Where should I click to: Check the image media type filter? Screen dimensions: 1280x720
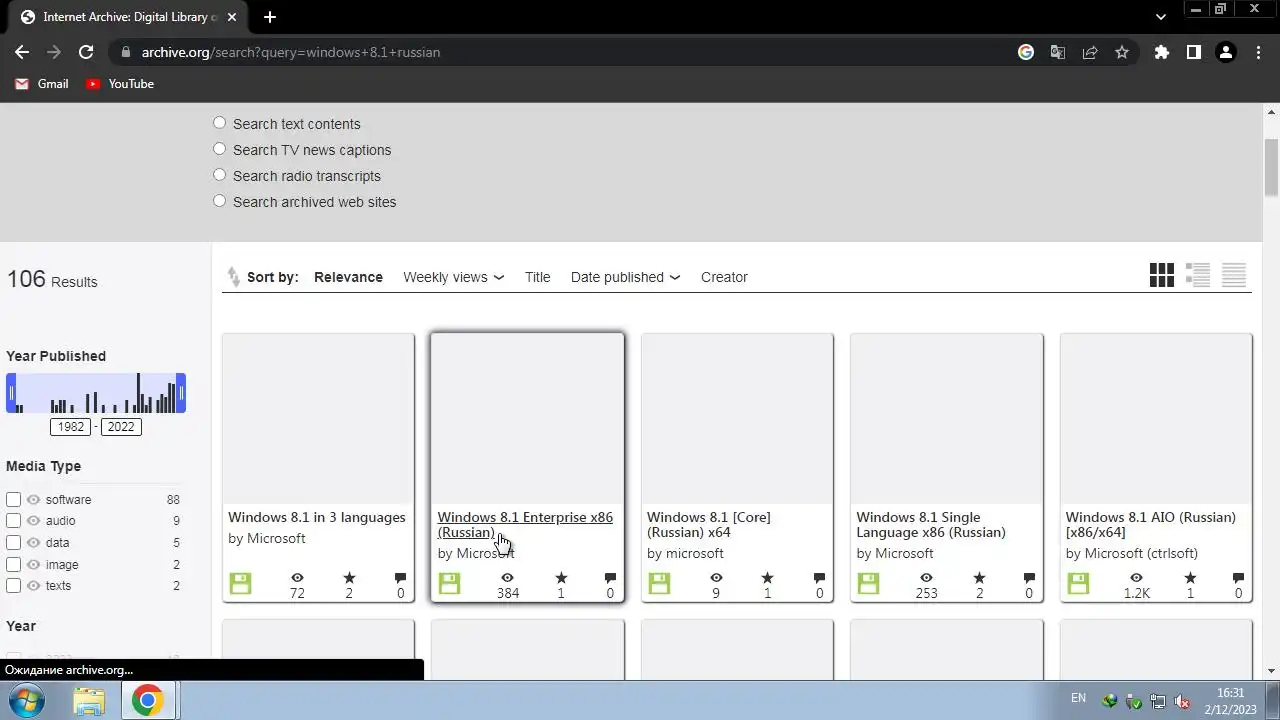13,564
